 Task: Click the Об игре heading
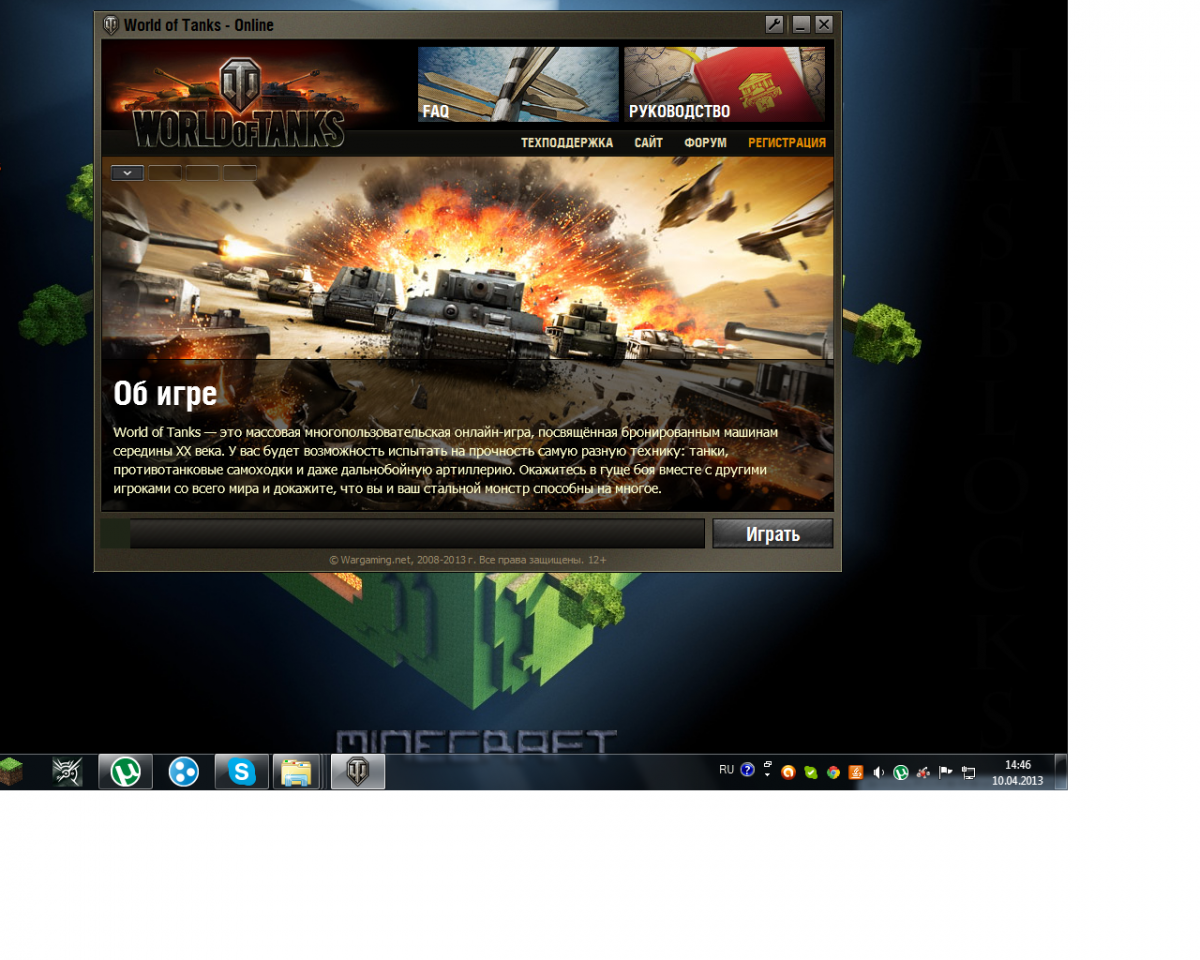(165, 394)
